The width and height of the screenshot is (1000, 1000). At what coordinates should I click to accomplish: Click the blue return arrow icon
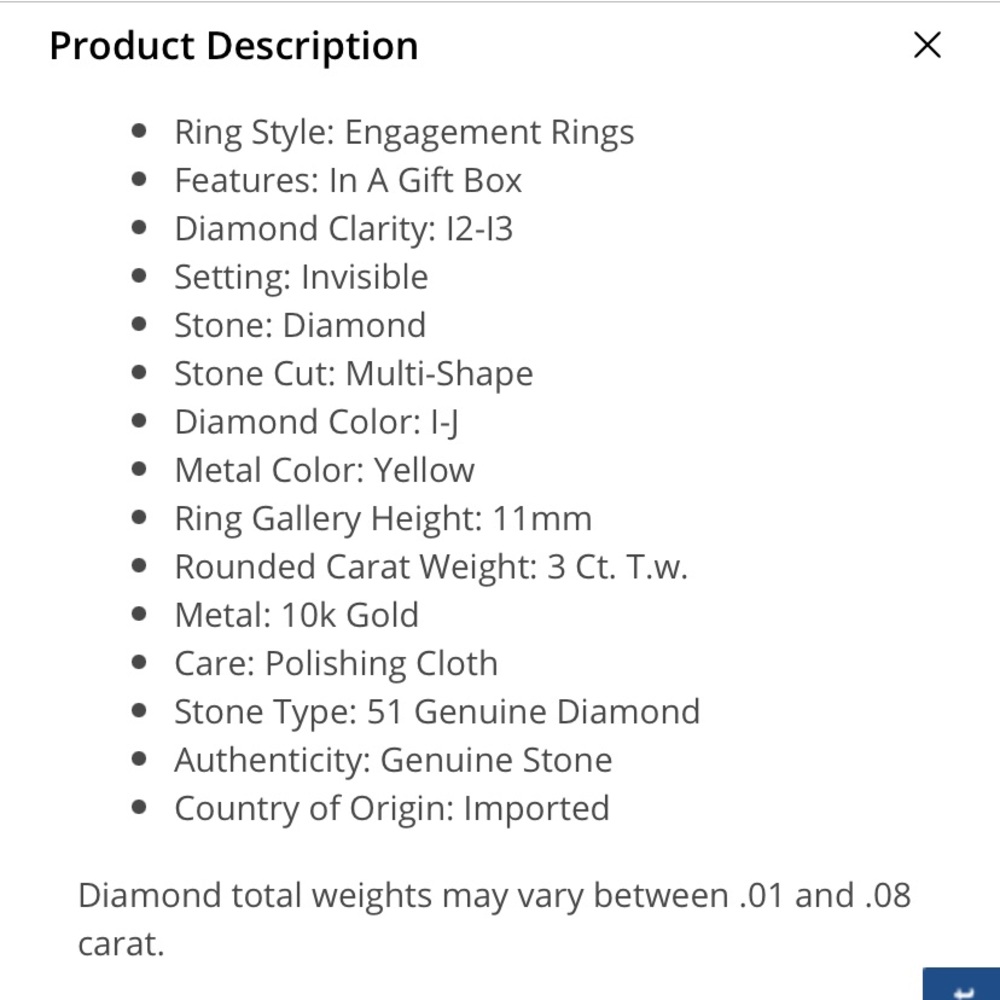pos(962,992)
